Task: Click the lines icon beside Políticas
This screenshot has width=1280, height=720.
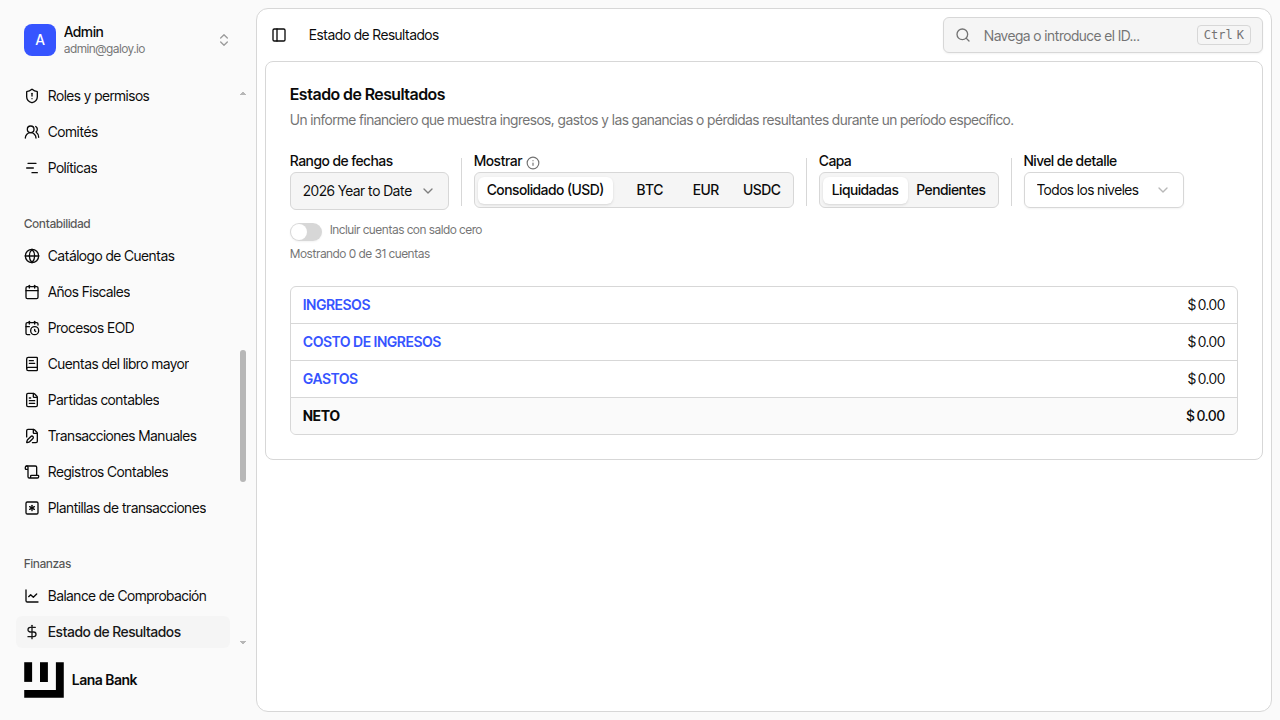Action: click(32, 168)
